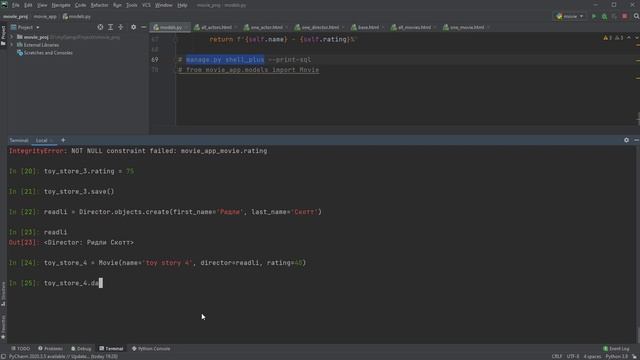
Task: Click 4 spaces indent setting
Action: point(592,357)
